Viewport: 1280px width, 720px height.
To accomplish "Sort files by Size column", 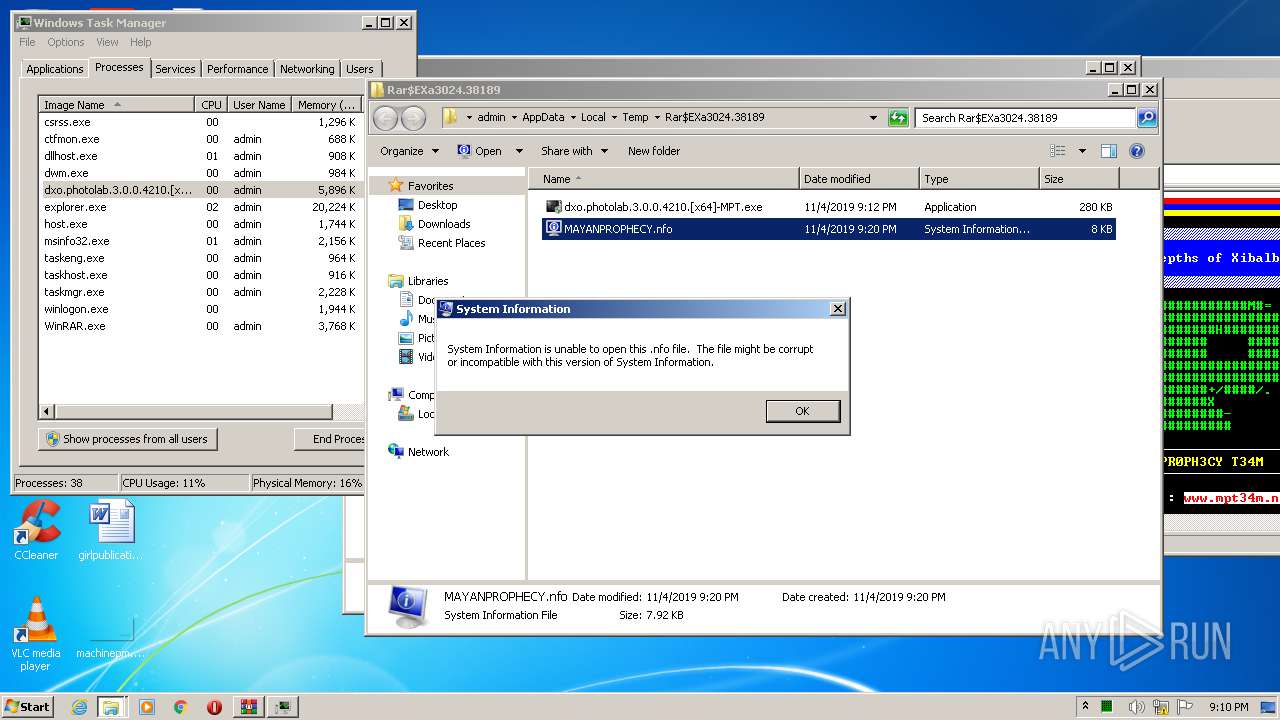I will (x=1079, y=179).
